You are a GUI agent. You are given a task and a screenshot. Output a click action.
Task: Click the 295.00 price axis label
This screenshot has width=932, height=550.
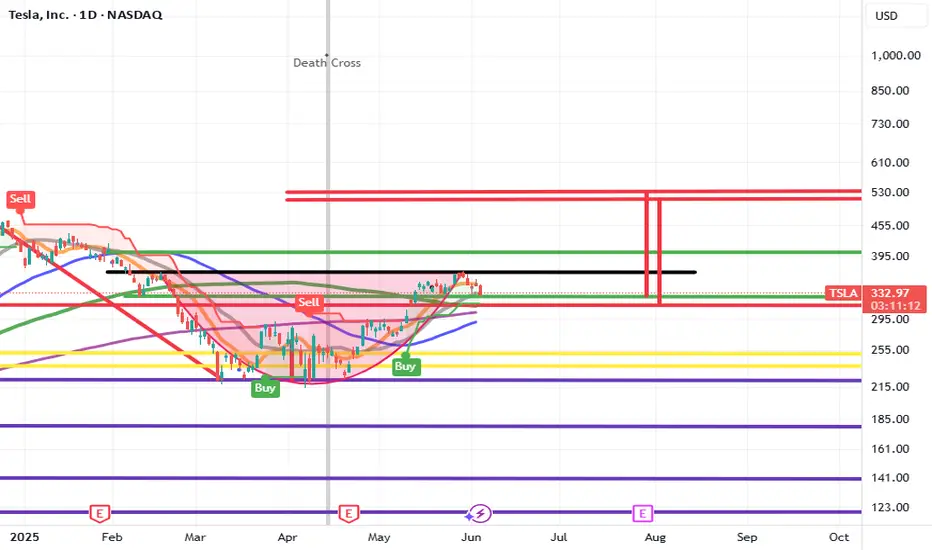coord(890,319)
